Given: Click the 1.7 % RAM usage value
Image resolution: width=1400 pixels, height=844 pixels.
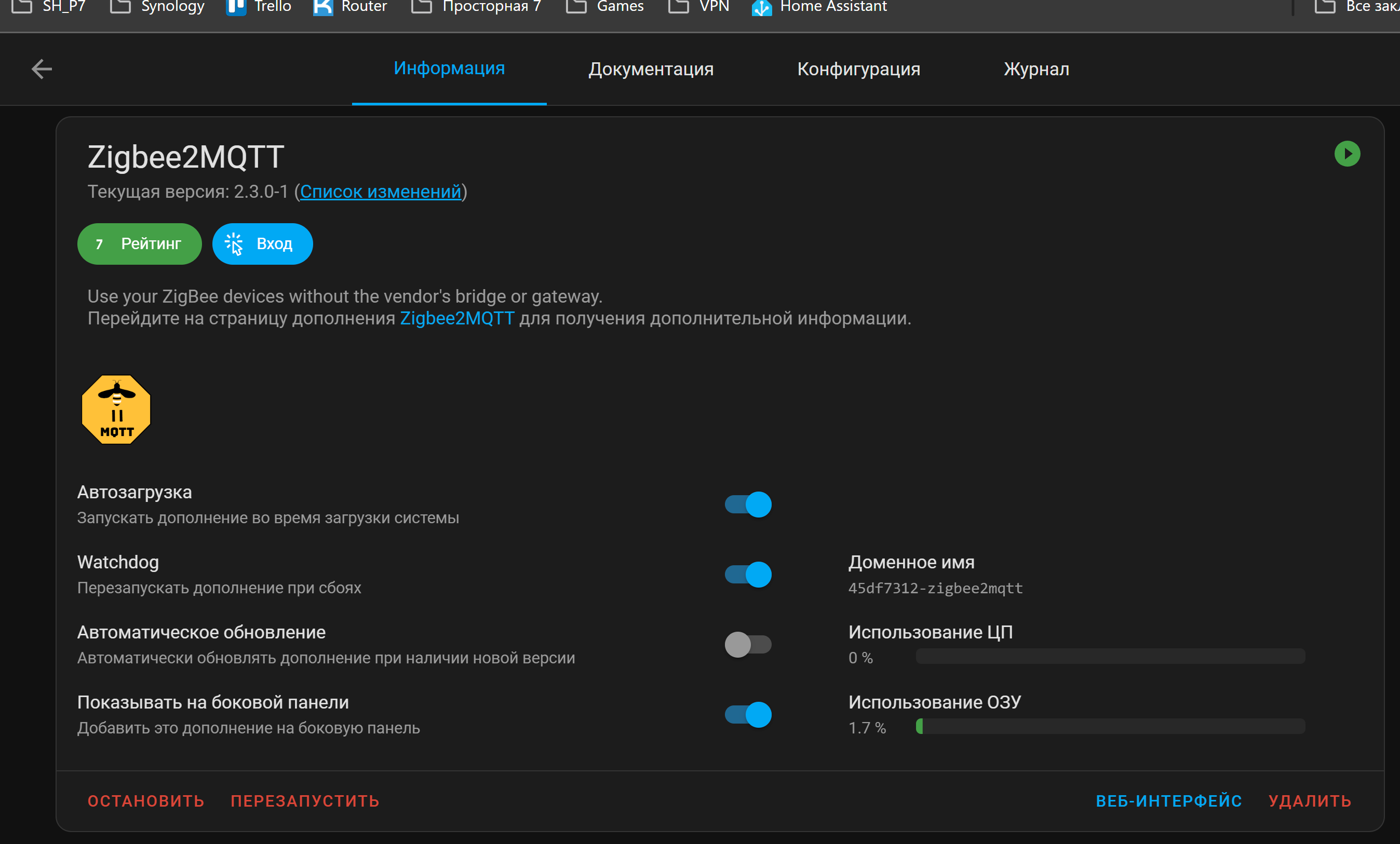Looking at the screenshot, I should click(867, 728).
